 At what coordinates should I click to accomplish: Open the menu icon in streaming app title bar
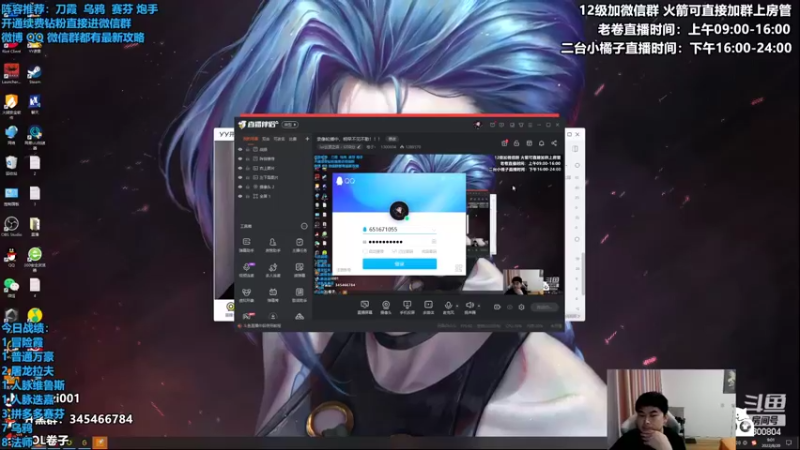pyautogui.click(x=530, y=124)
